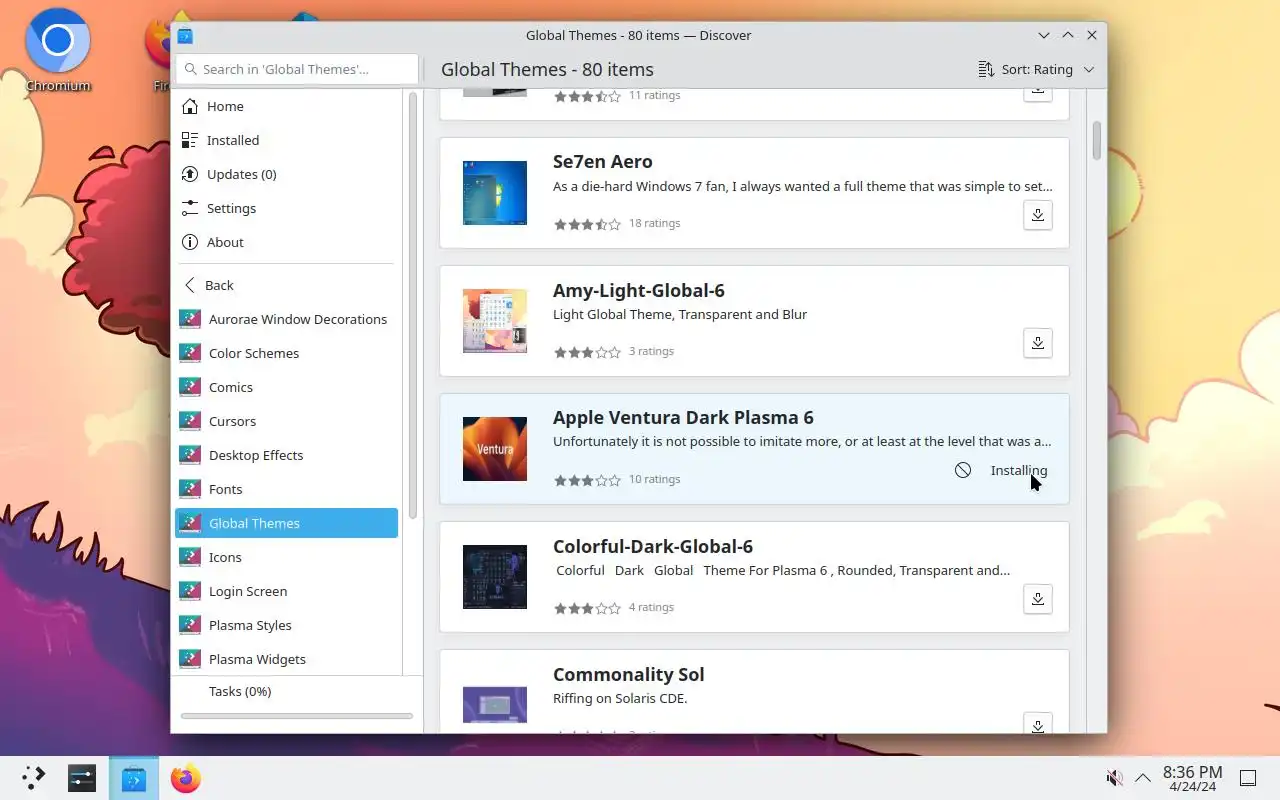Click the muted volume tray icon
Image resolution: width=1280 pixels, height=800 pixels.
(1114, 778)
